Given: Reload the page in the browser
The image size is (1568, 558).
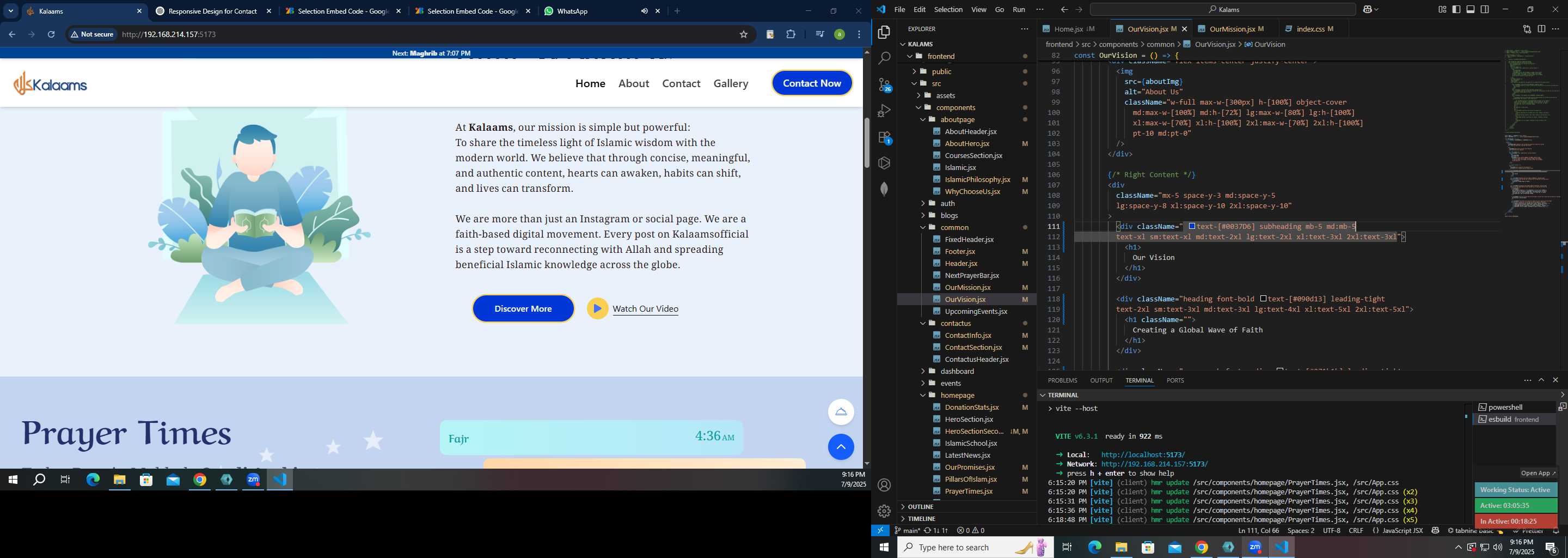Looking at the screenshot, I should (x=52, y=35).
